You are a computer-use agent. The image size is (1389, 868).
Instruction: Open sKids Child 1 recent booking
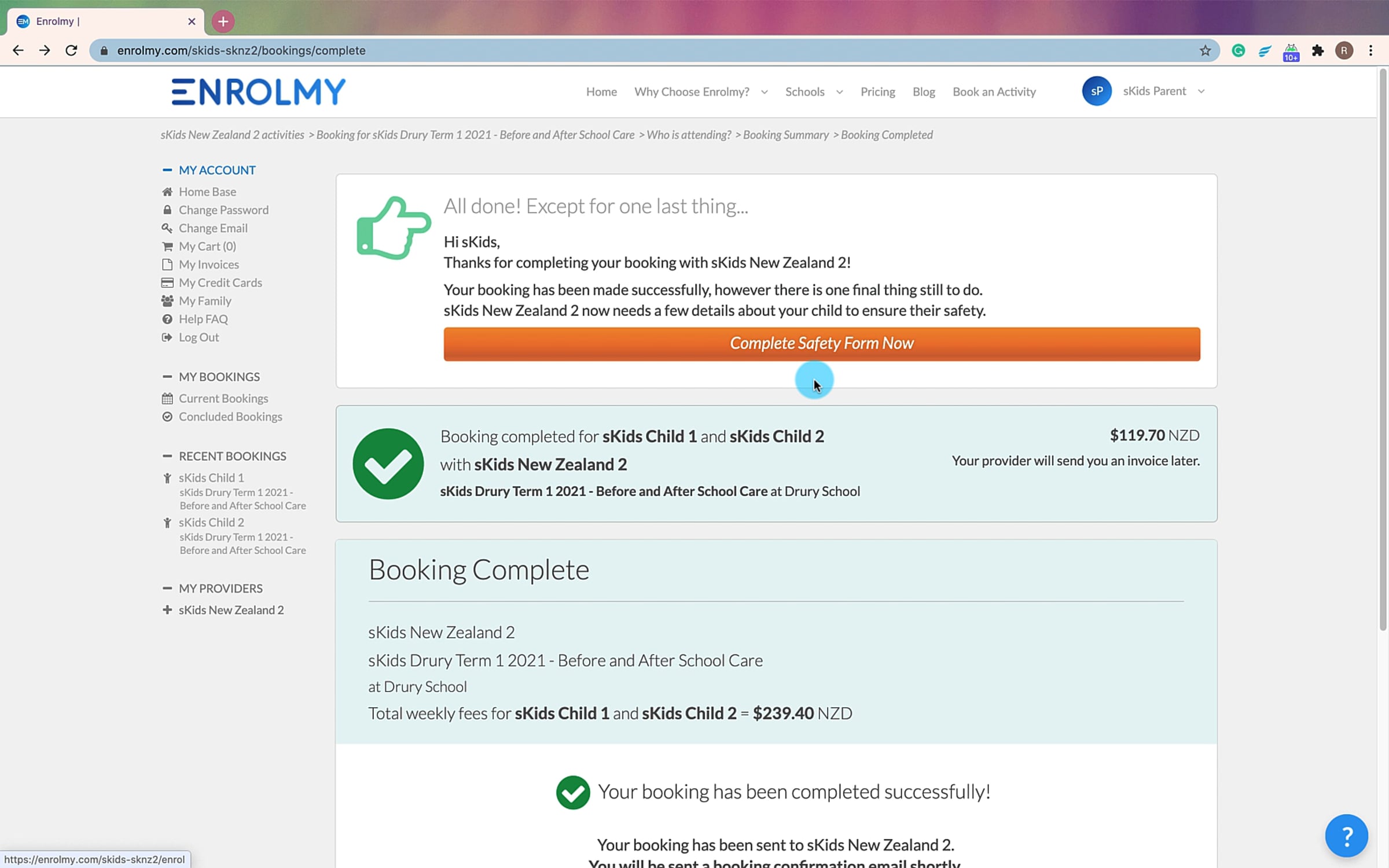coord(211,477)
